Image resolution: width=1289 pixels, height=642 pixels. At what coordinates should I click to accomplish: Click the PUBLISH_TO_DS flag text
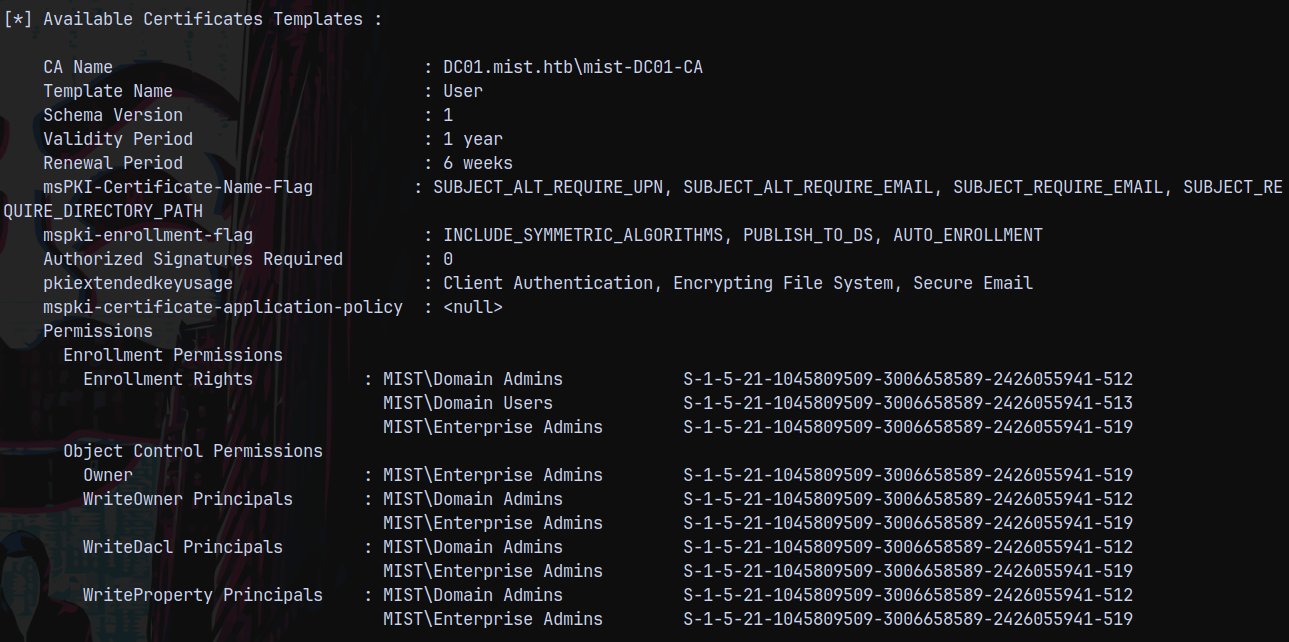tap(808, 235)
